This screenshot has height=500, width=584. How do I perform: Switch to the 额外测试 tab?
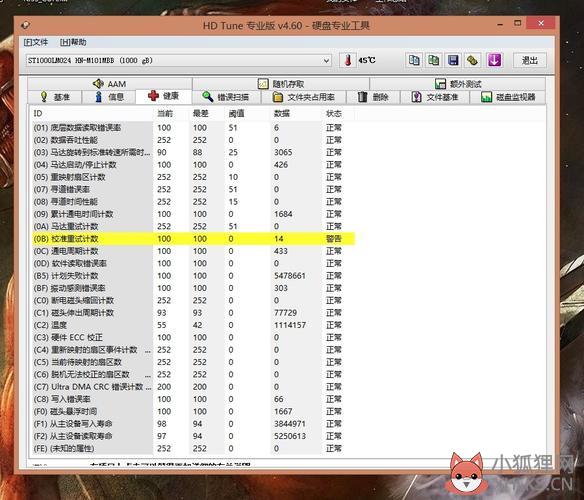458,84
